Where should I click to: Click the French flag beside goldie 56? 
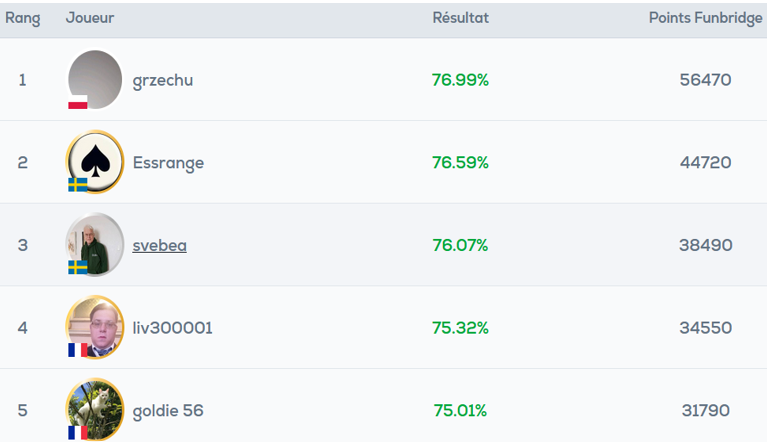[x=78, y=433]
